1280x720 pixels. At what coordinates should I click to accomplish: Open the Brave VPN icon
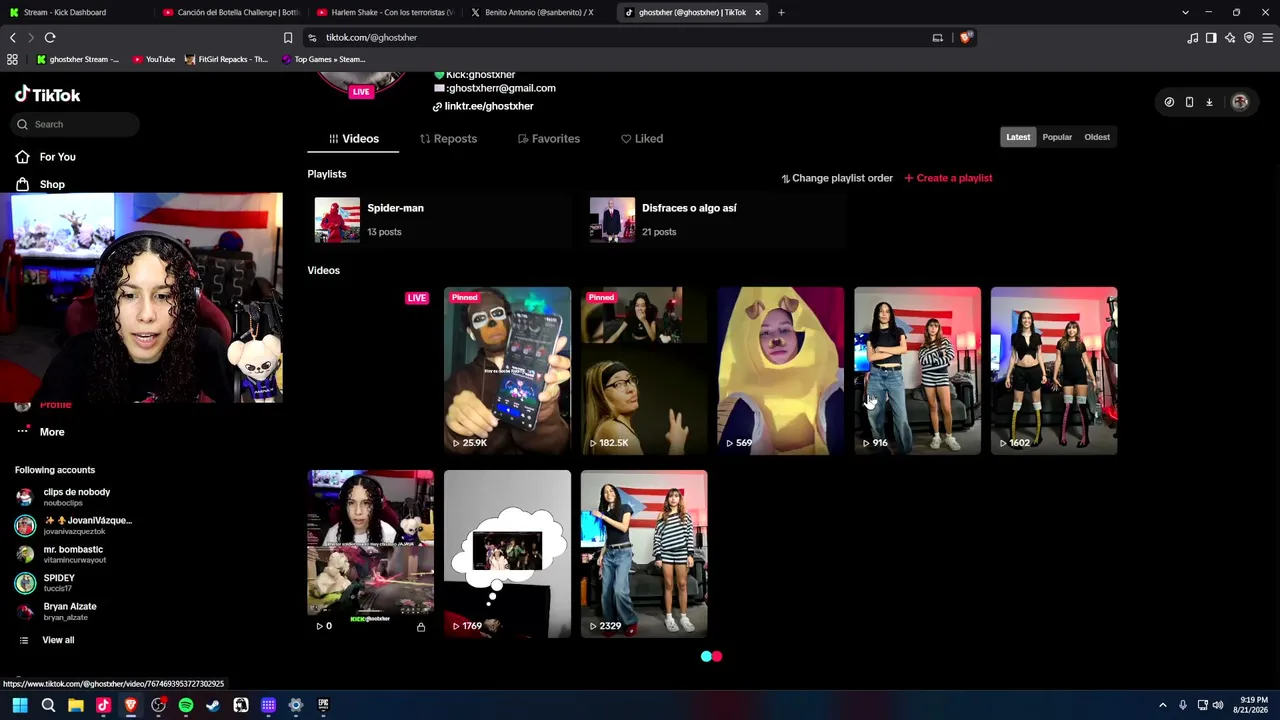[x=1248, y=37]
